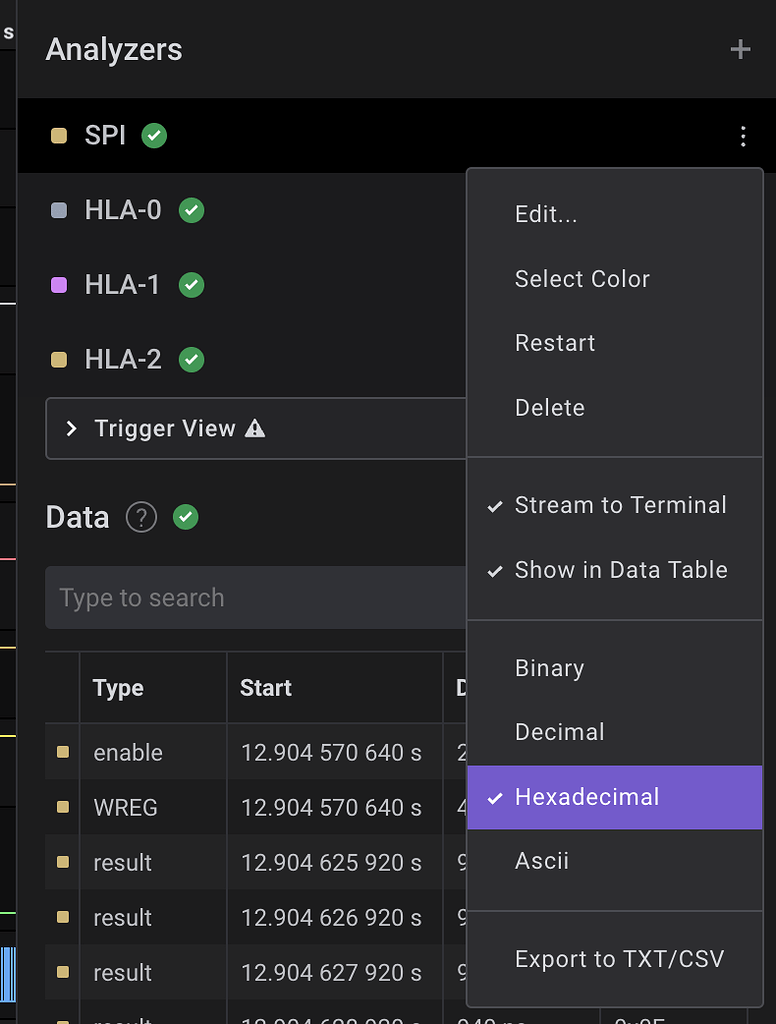Viewport: 776px width, 1024px height.
Task: Choose Edit... from the analyzer menu
Action: 546,214
